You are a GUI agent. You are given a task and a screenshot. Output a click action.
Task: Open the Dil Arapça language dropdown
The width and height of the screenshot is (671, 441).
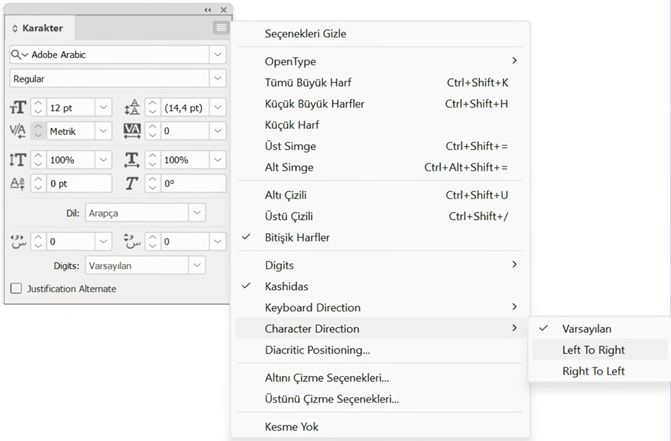tap(197, 213)
